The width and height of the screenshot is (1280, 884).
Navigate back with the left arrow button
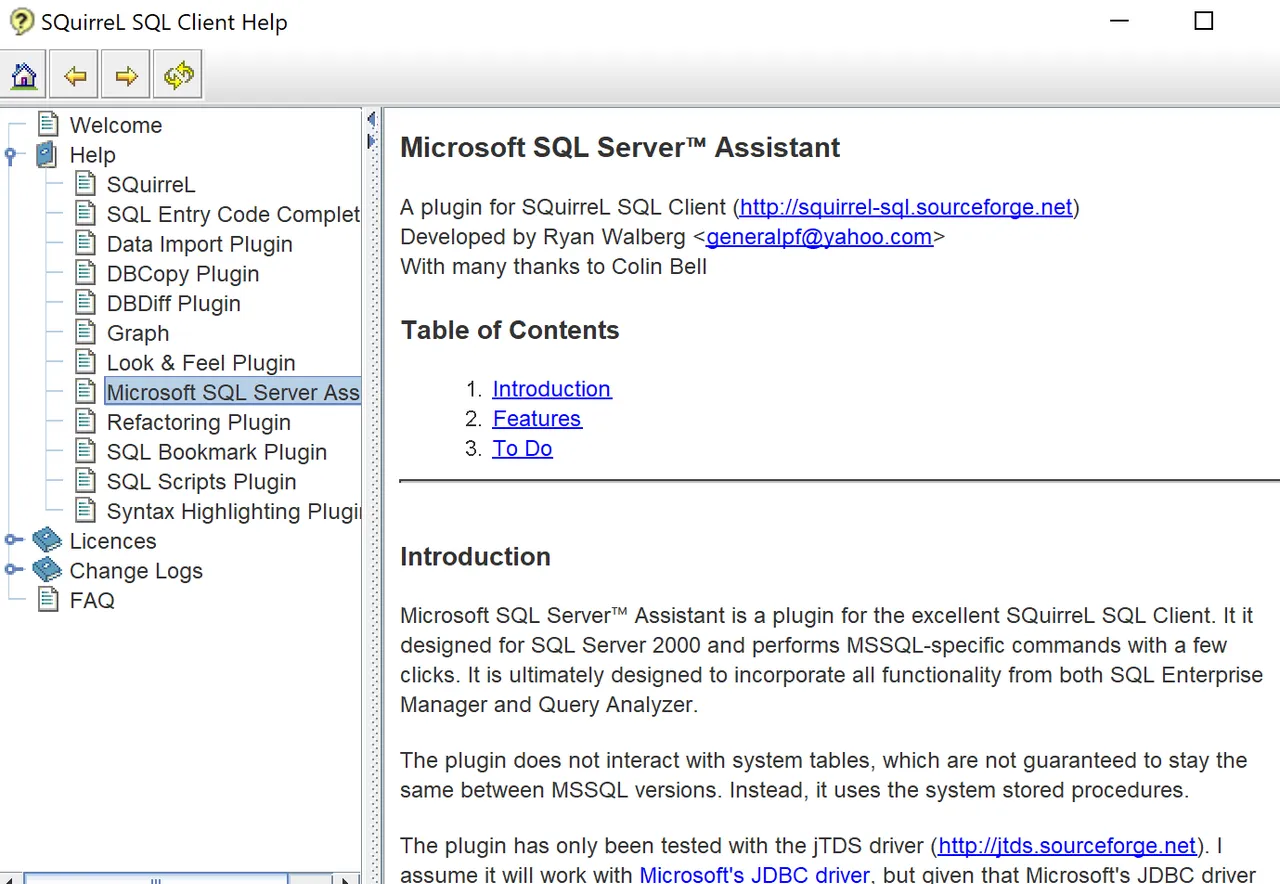(x=75, y=75)
